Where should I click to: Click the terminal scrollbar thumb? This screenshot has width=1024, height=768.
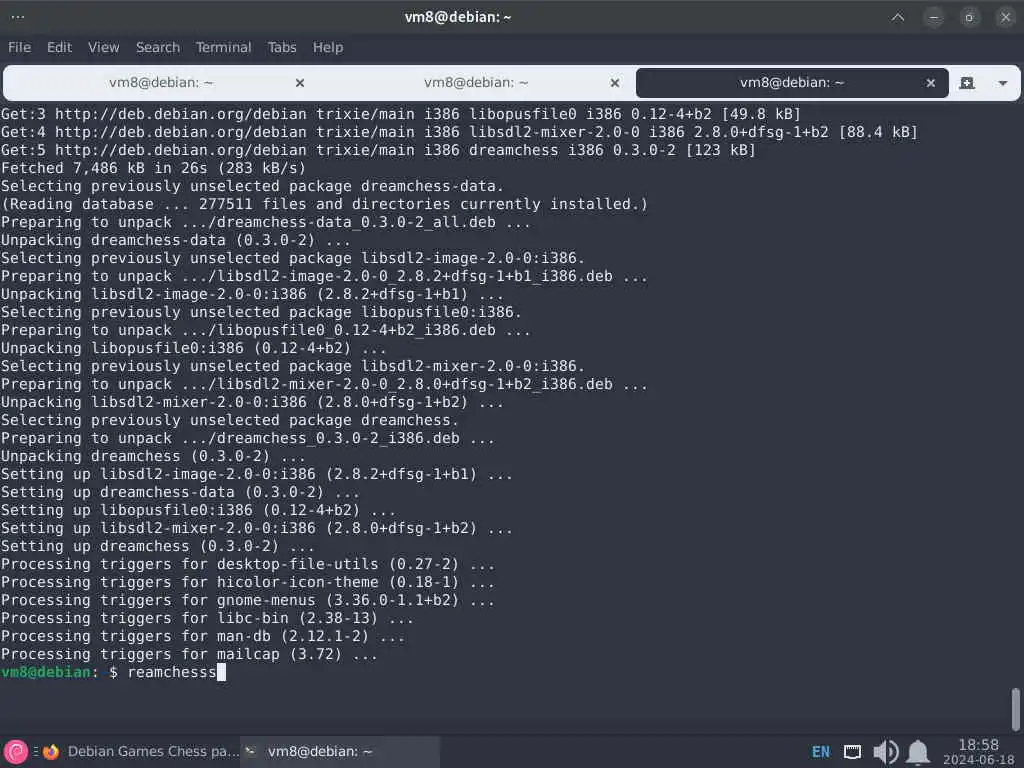[x=1016, y=708]
